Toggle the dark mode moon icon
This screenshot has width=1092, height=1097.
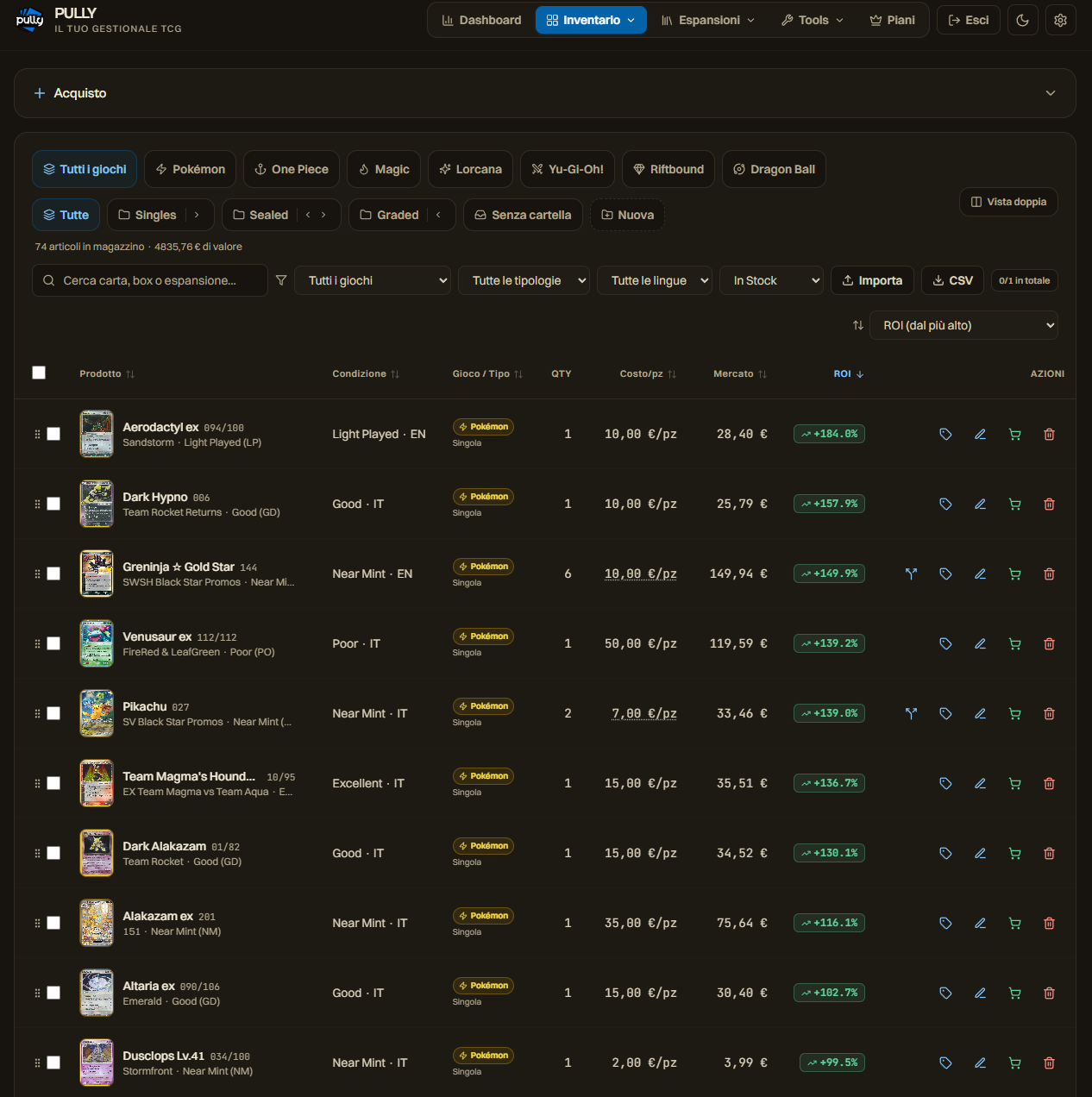(1022, 21)
